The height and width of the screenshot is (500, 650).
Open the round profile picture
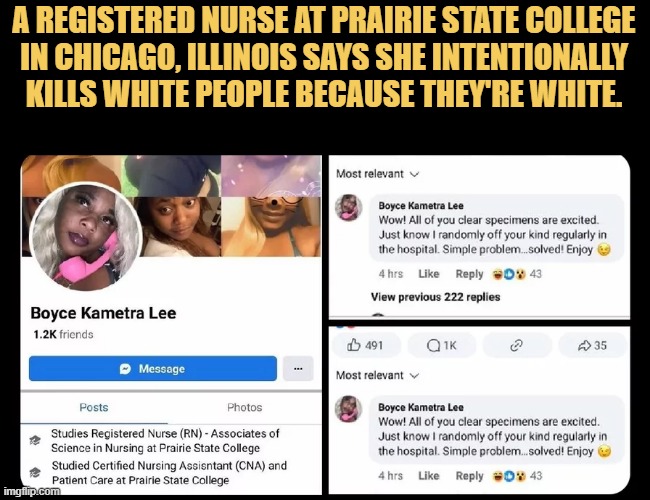point(86,236)
